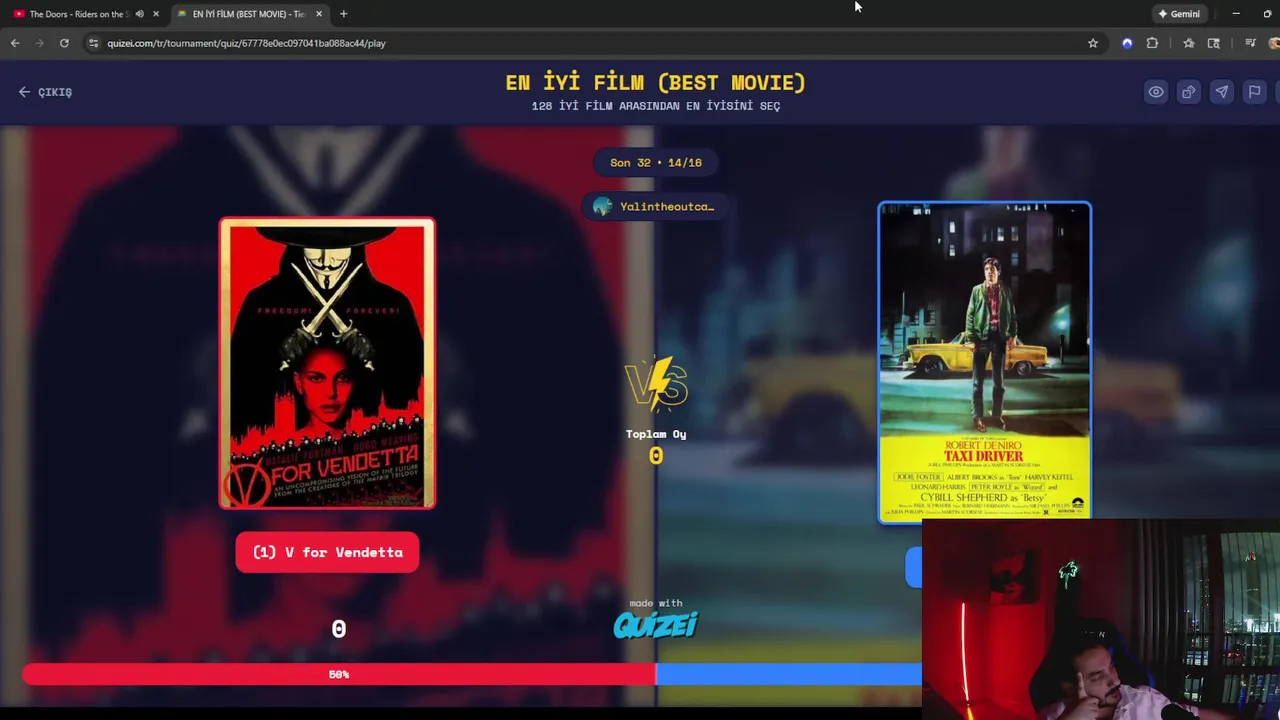Image resolution: width=1280 pixels, height=720 pixels.
Task: Click the paper plane send icon
Action: [1222, 92]
